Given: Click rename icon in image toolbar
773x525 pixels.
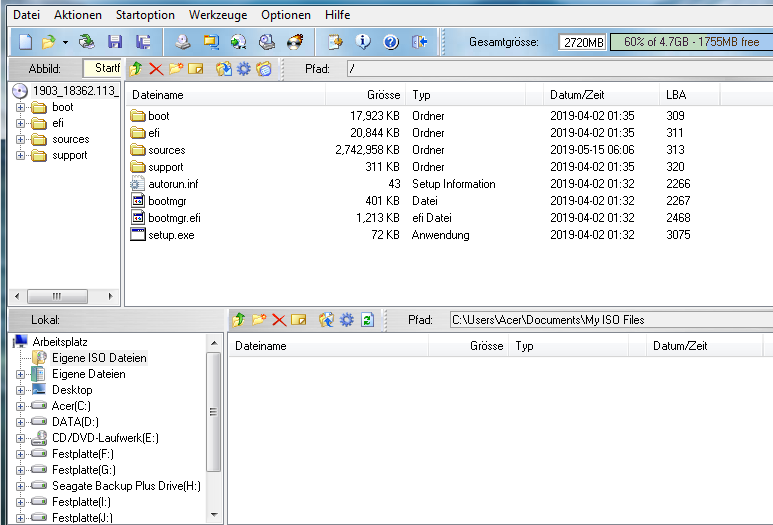Looking at the screenshot, I should (196, 69).
